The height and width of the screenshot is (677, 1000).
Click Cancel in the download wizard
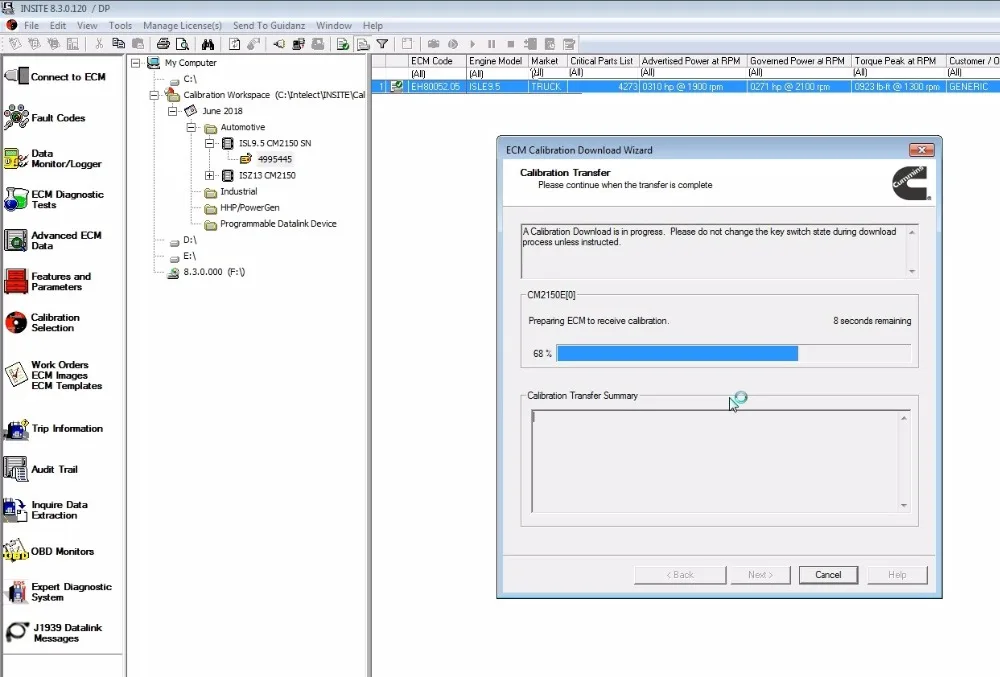pyautogui.click(x=828, y=575)
